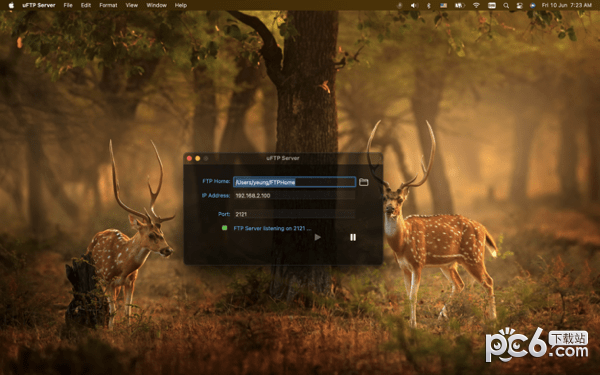Viewport: 600px width, 375px height.
Task: Open the Edit menu
Action: (x=86, y=5)
